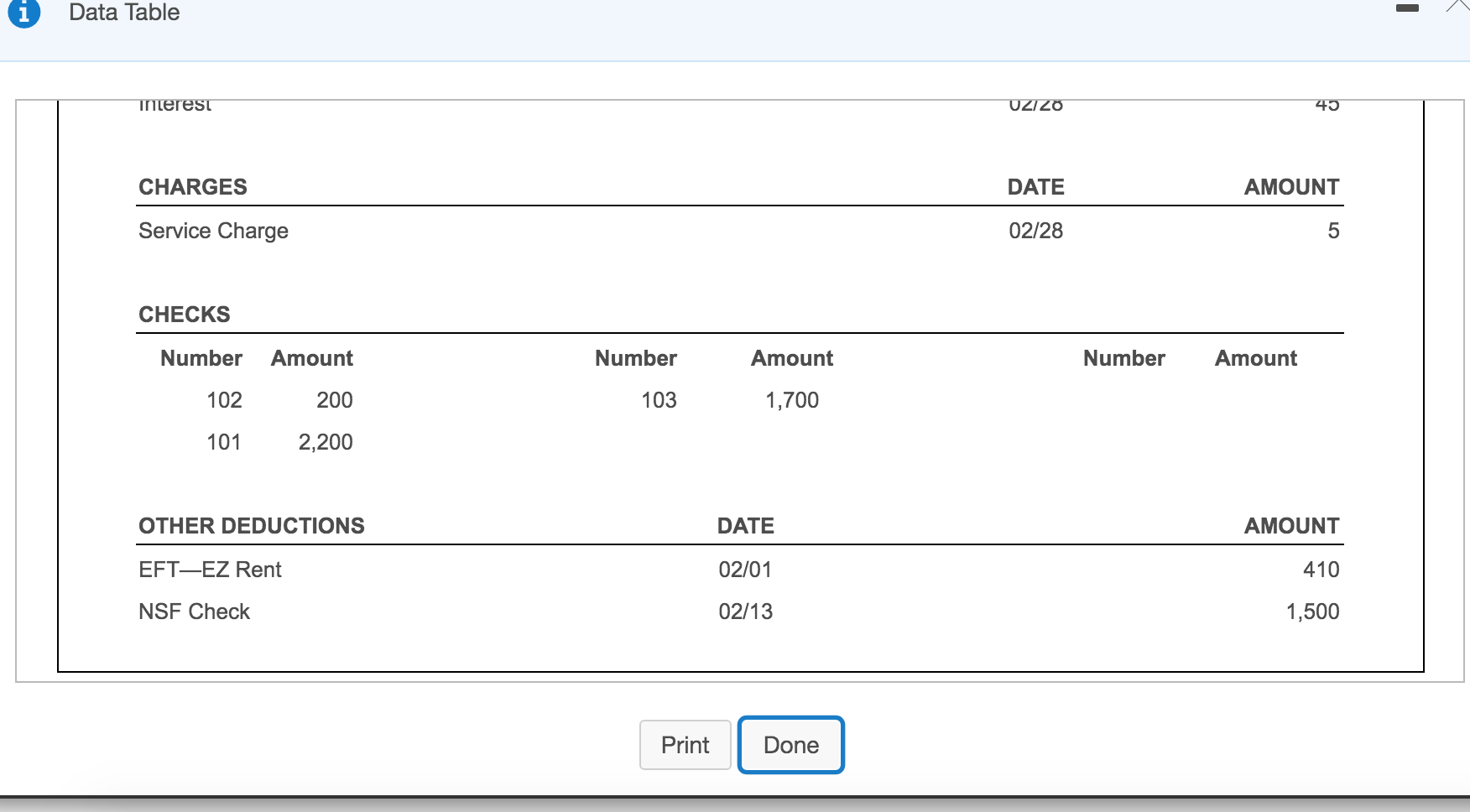Select the Service Charge row
The height and width of the screenshot is (812, 1470).
pos(213,230)
